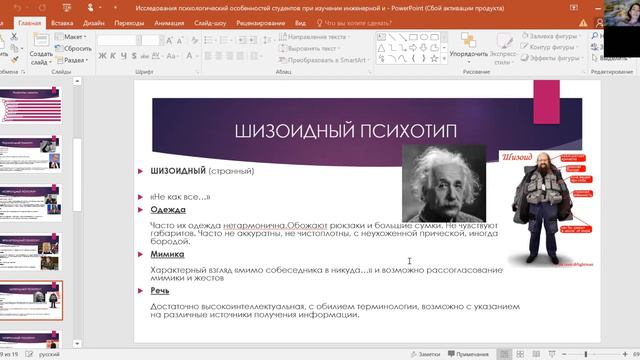
Task: Increase font size with larger A icon
Action: [x=169, y=40]
